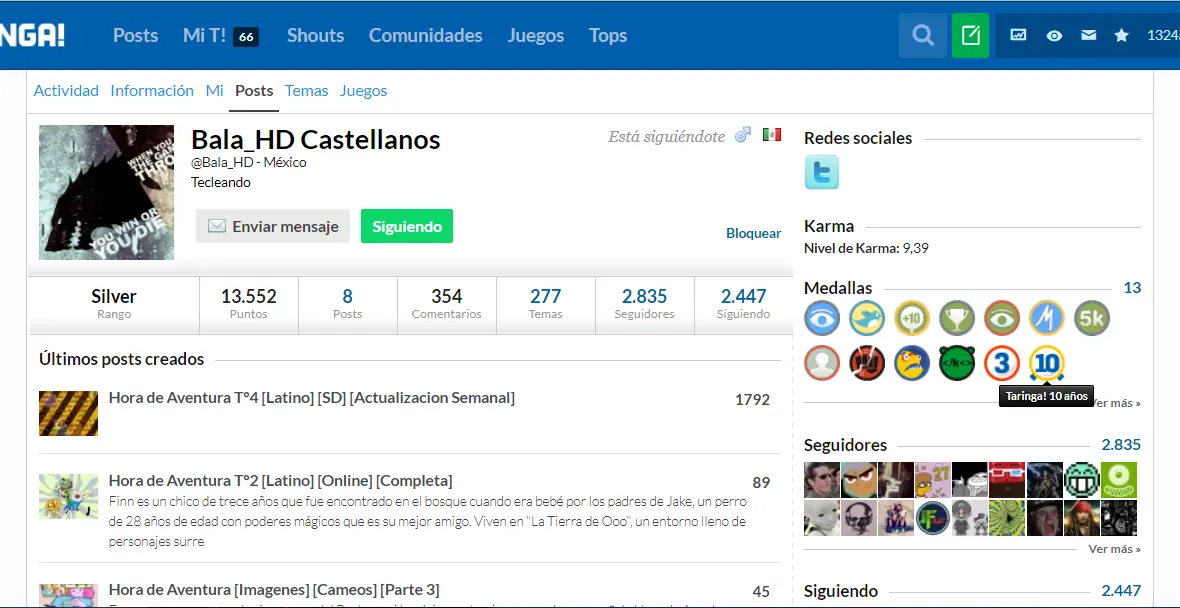Open the Comunidades menu item

[x=425, y=35]
